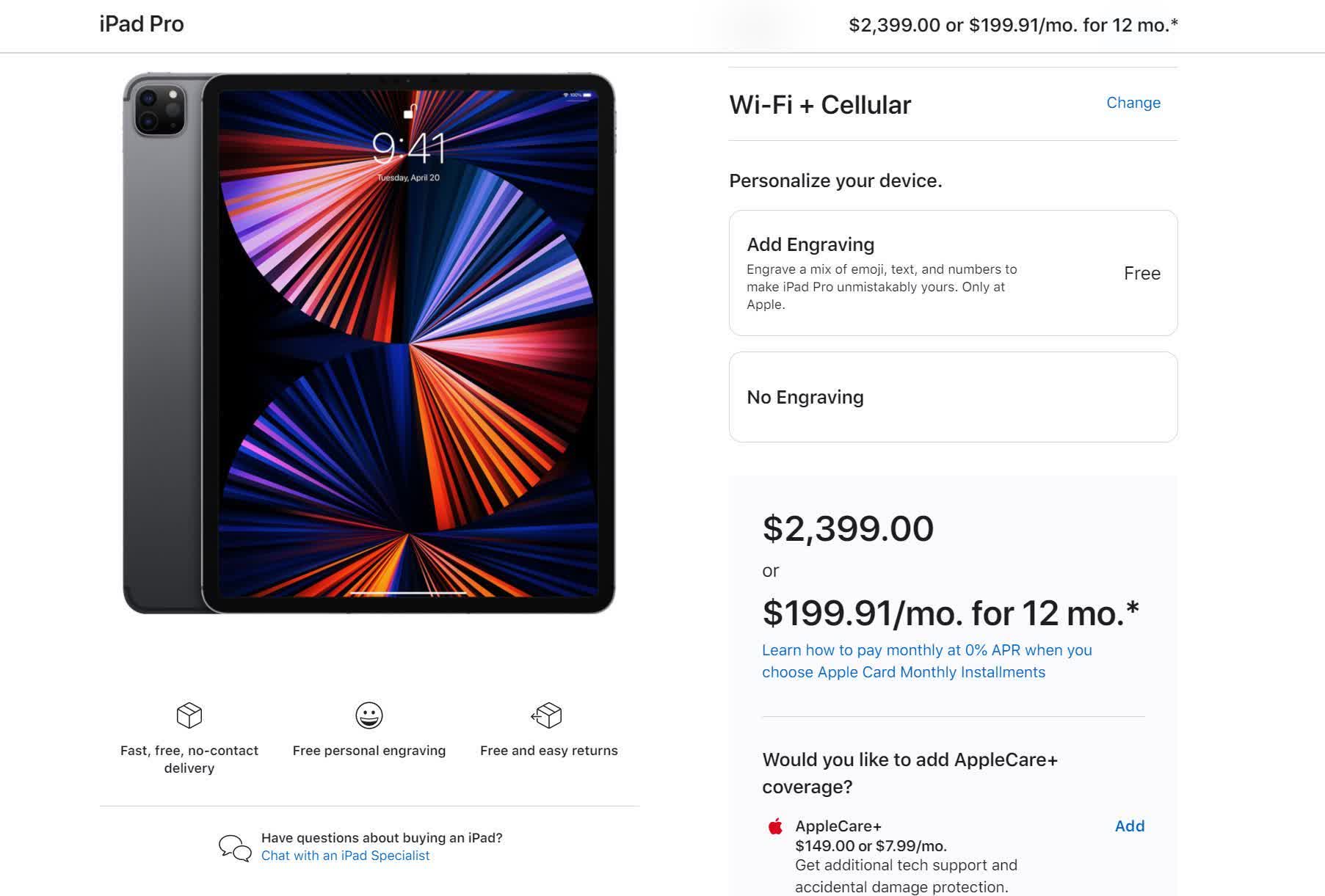1325x896 pixels.
Task: Click the smiley engraving icon
Action: tap(369, 715)
